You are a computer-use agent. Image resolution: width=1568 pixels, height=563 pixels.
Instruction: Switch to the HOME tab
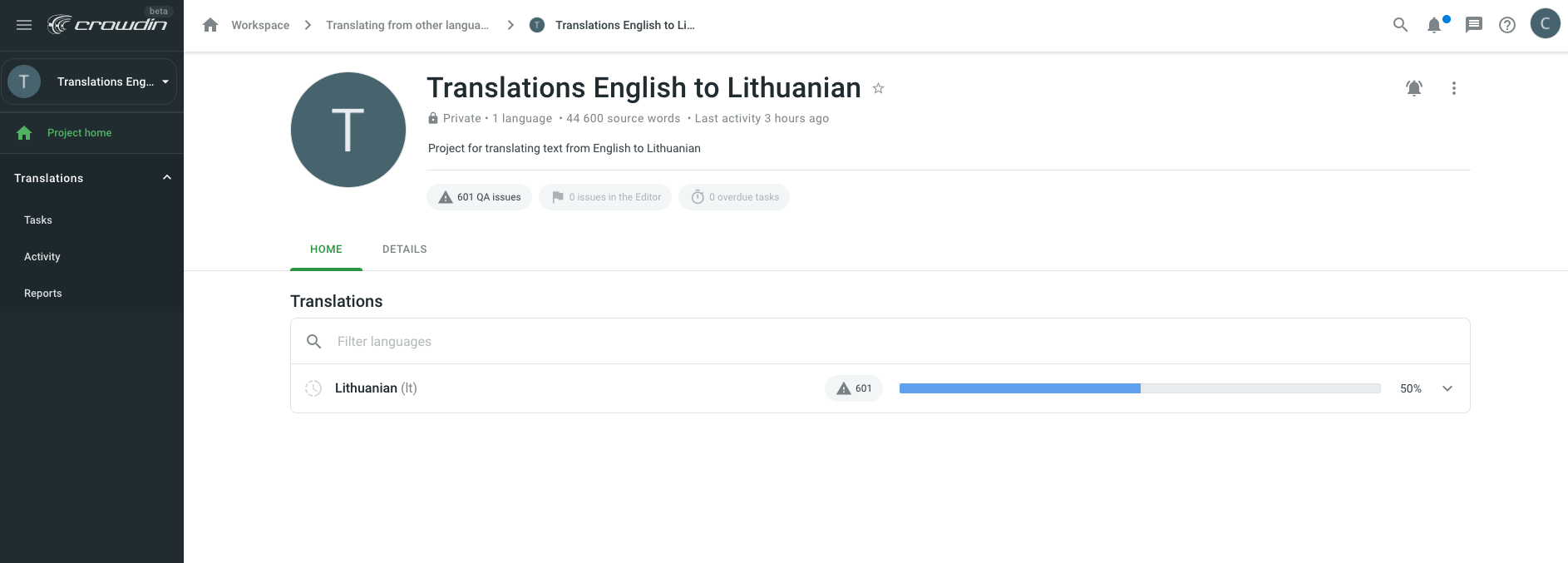coord(326,249)
